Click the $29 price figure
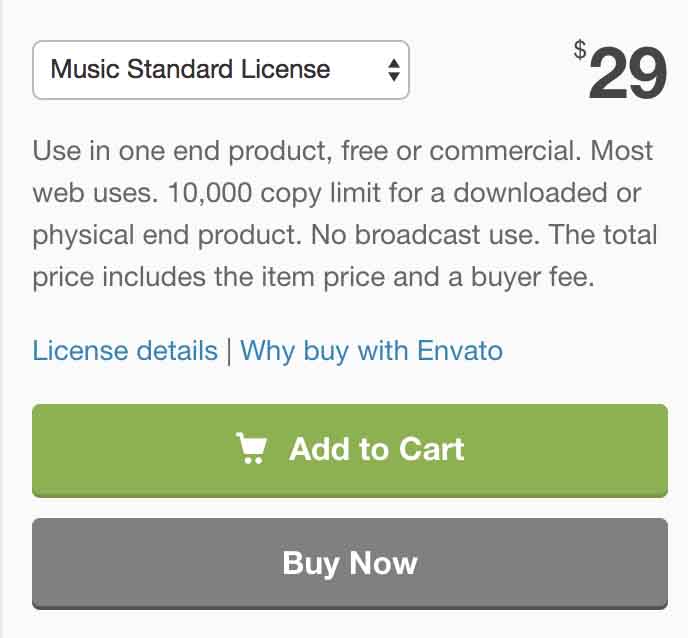Viewport: 688px width, 638px height. pyautogui.click(x=627, y=73)
